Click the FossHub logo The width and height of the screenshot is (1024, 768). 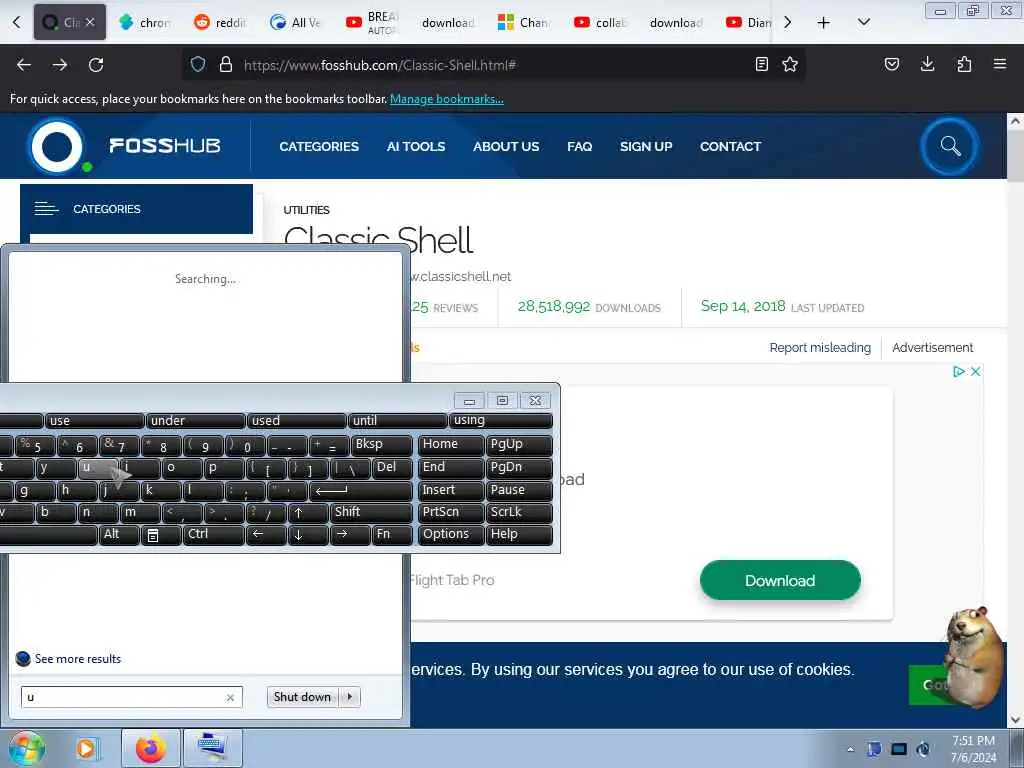(125, 146)
